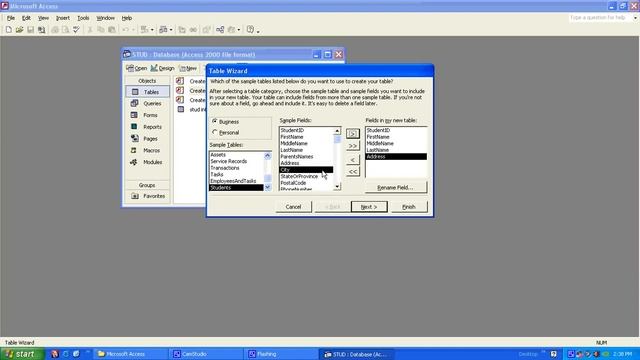
Task: Click the Analyze toolbar icon
Action: 163,29
